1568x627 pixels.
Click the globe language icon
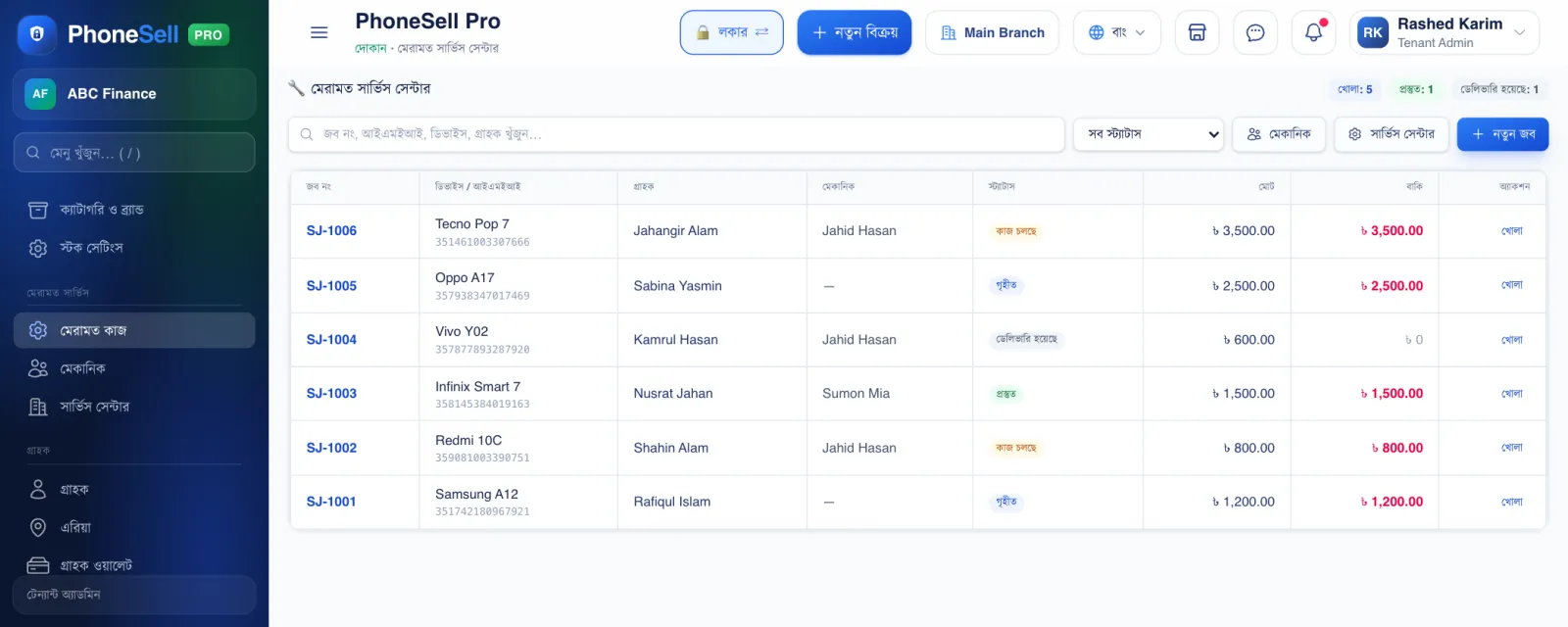click(1097, 32)
